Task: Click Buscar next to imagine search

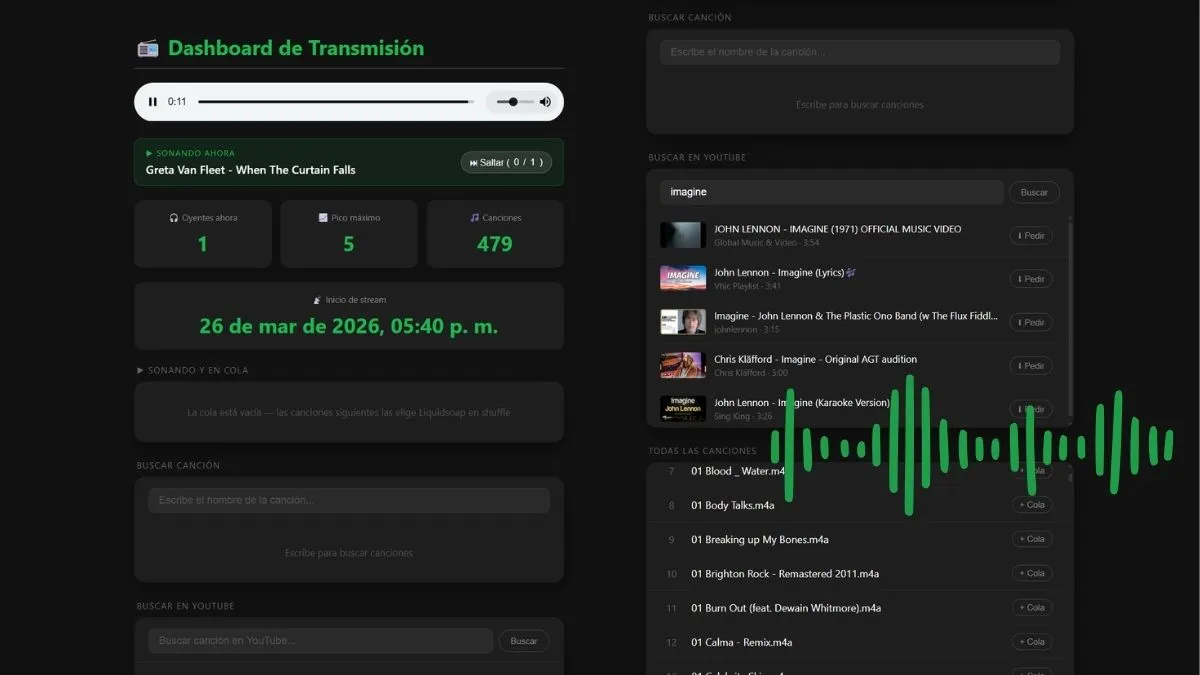Action: click(1034, 192)
